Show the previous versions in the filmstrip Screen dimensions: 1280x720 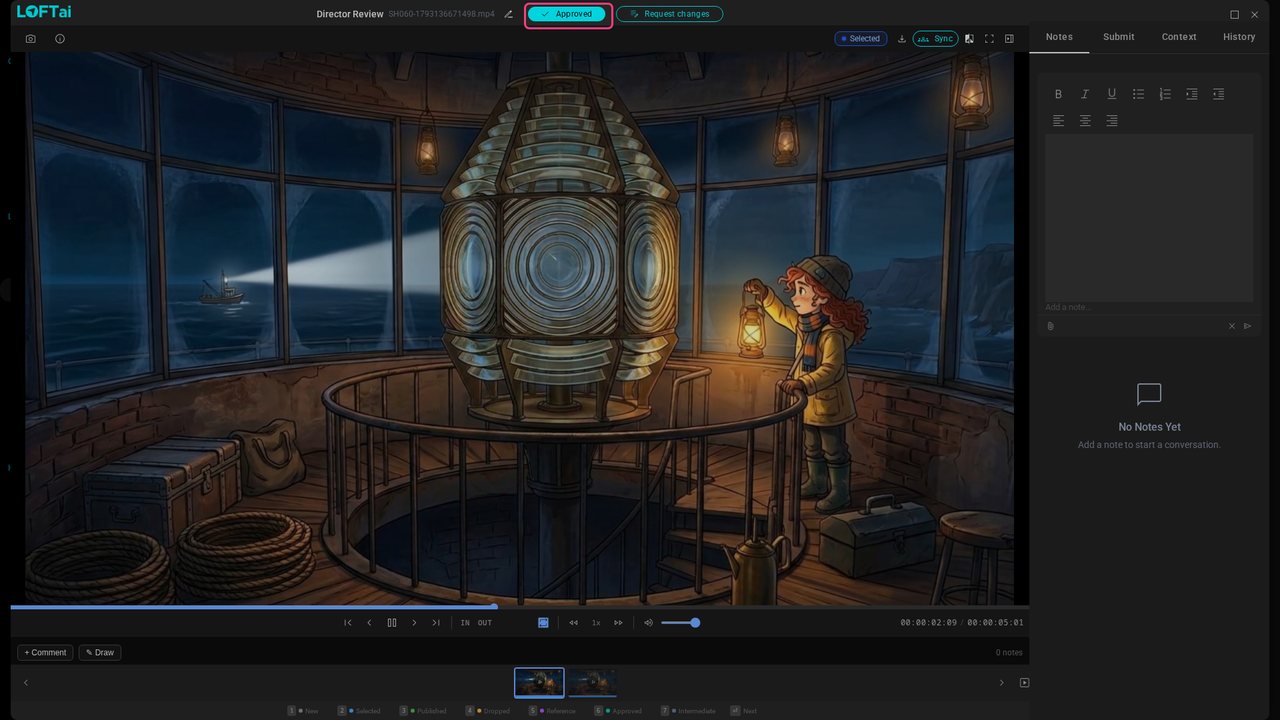coord(26,683)
